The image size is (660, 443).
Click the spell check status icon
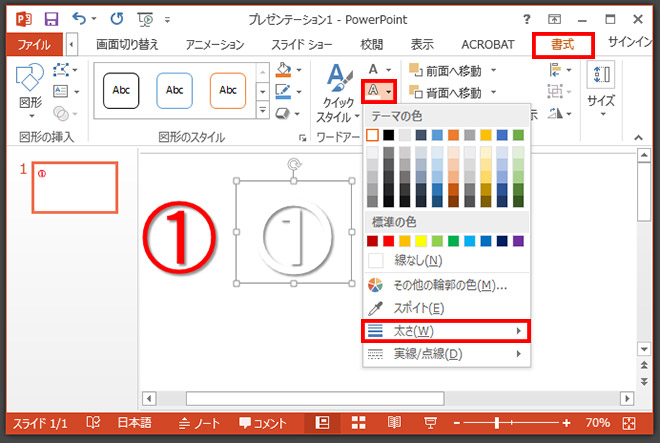click(93, 422)
